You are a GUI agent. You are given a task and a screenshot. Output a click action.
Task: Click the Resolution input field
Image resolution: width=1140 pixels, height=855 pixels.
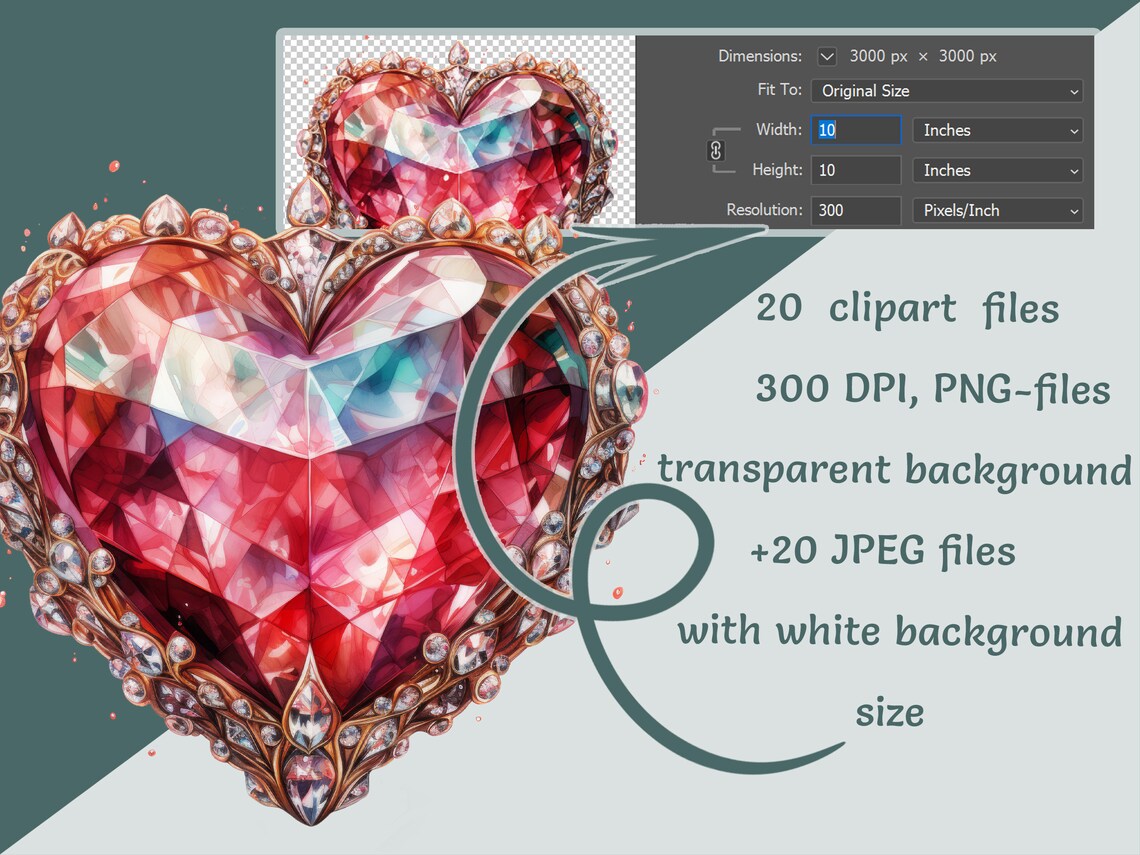856,210
